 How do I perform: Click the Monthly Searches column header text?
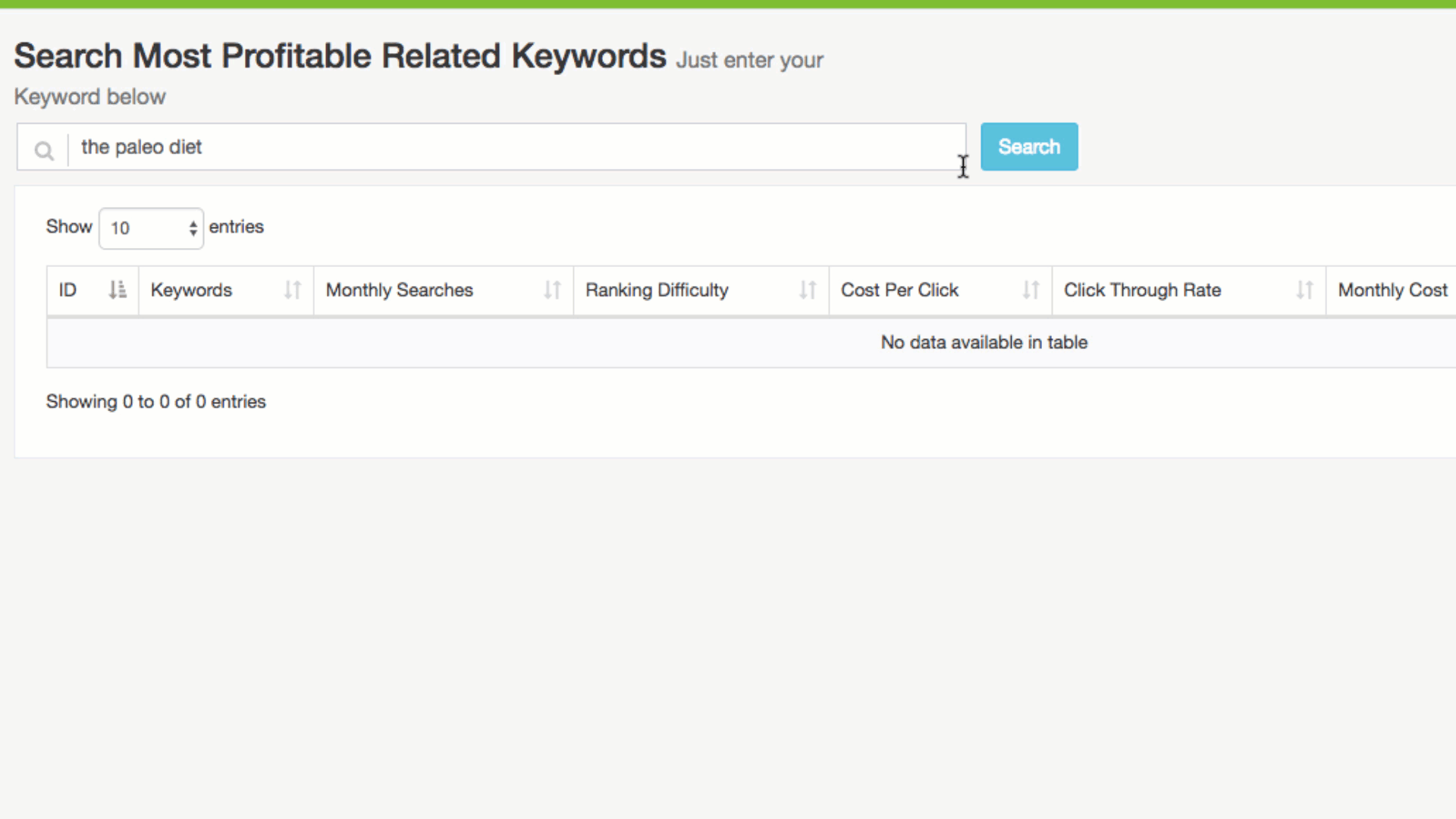point(399,290)
